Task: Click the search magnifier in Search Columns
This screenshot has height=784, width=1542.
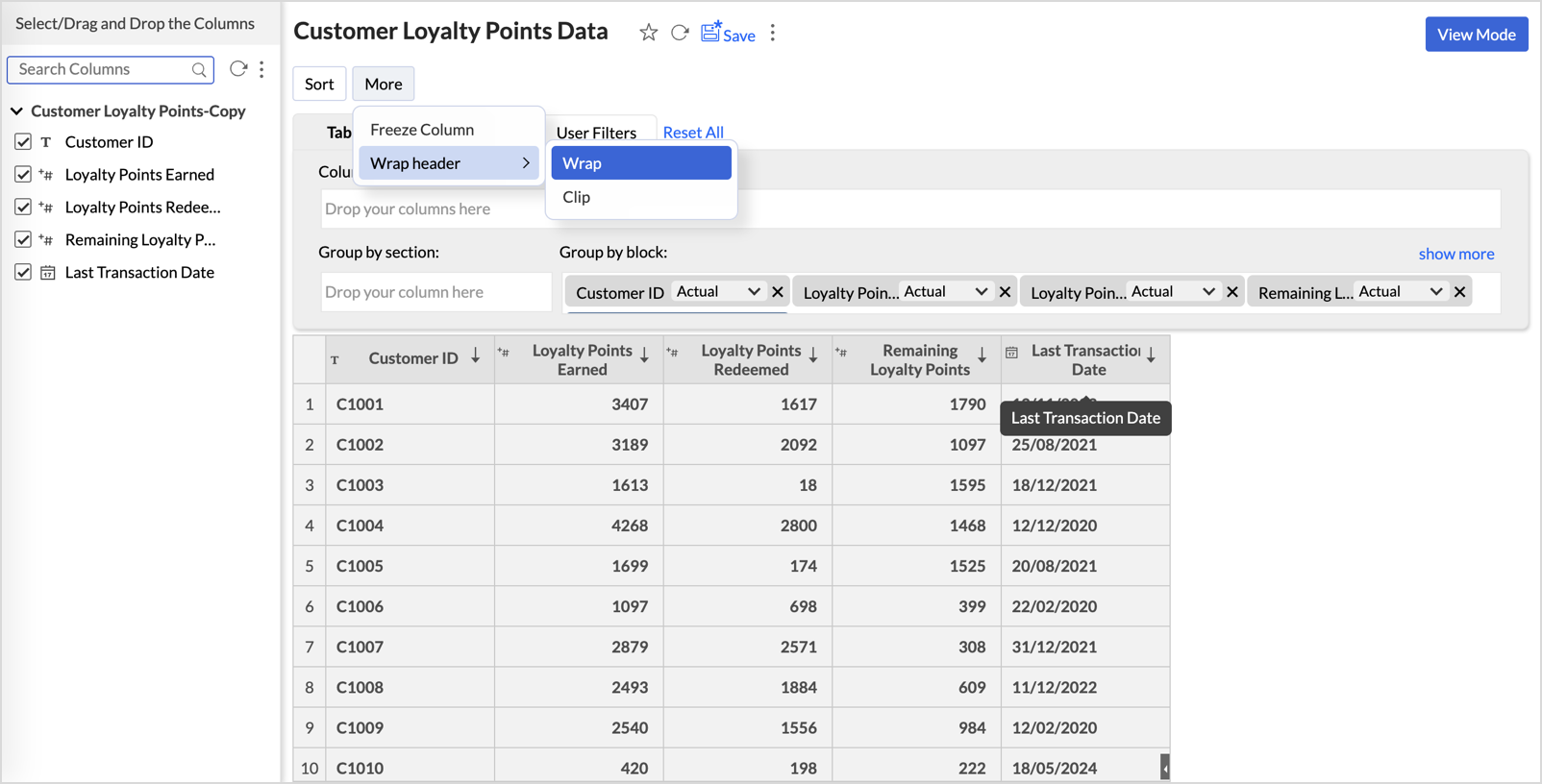Action: coord(199,69)
